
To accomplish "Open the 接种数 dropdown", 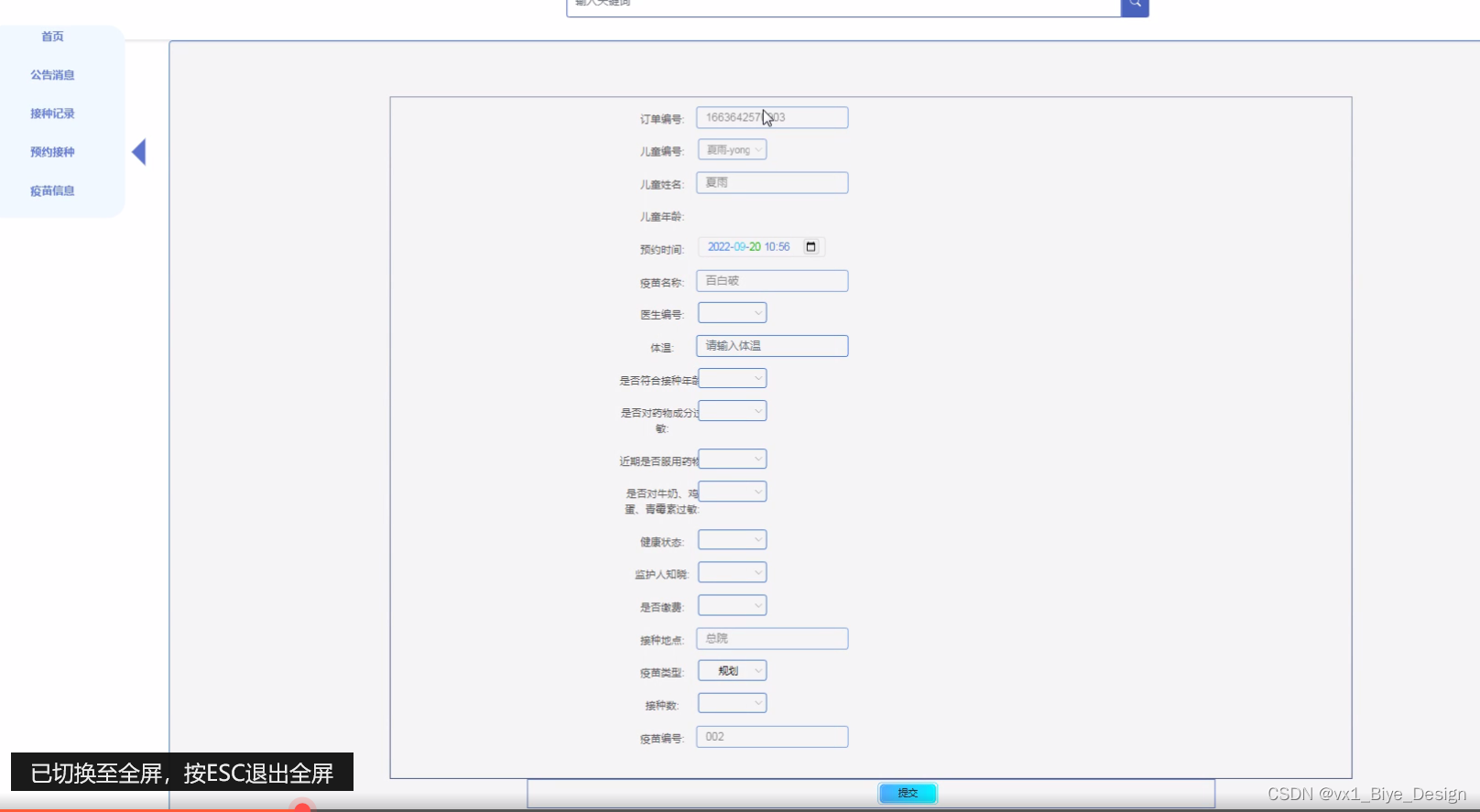I will click(733, 703).
